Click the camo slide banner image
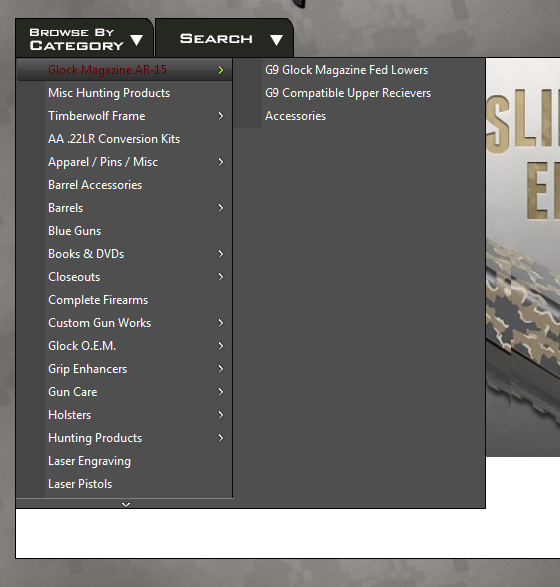The width and height of the screenshot is (560, 587). pos(523,257)
